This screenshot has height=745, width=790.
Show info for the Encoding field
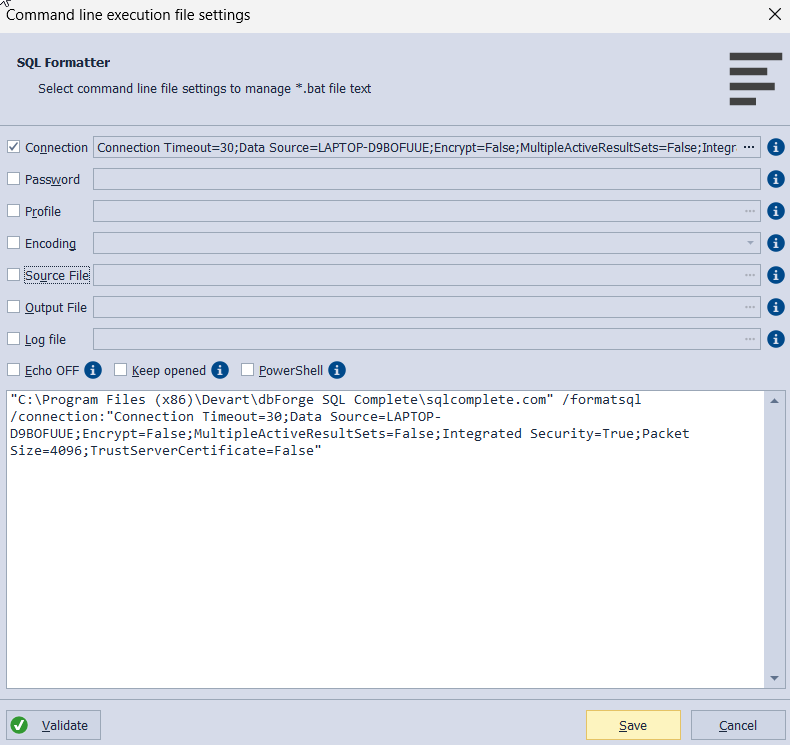776,243
